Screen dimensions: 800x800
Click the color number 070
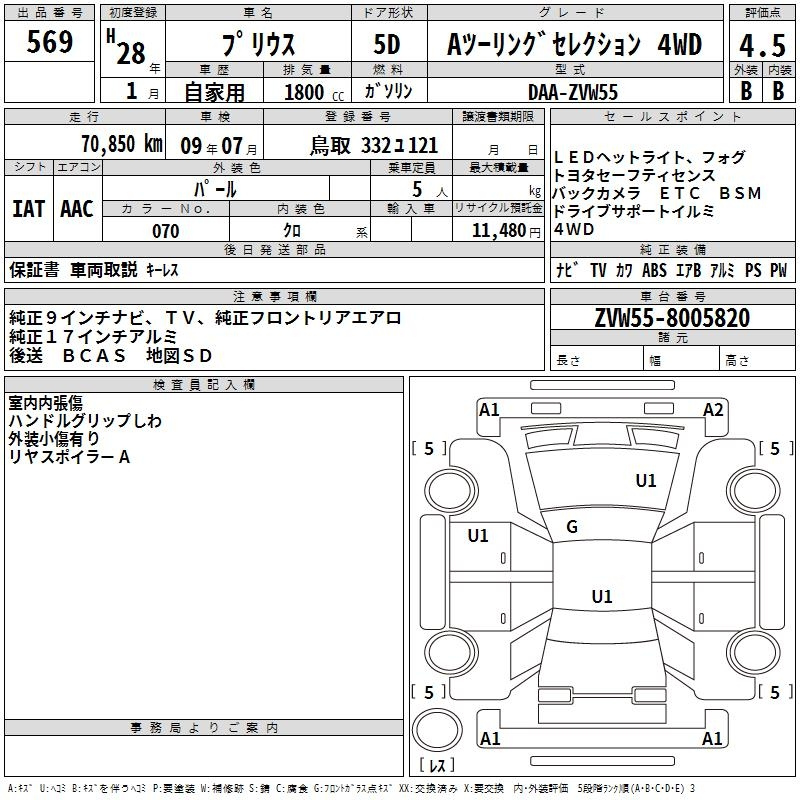click(166, 231)
